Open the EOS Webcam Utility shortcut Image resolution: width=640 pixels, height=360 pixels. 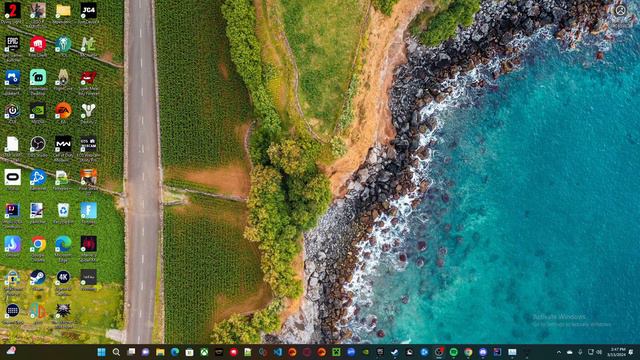coord(89,144)
